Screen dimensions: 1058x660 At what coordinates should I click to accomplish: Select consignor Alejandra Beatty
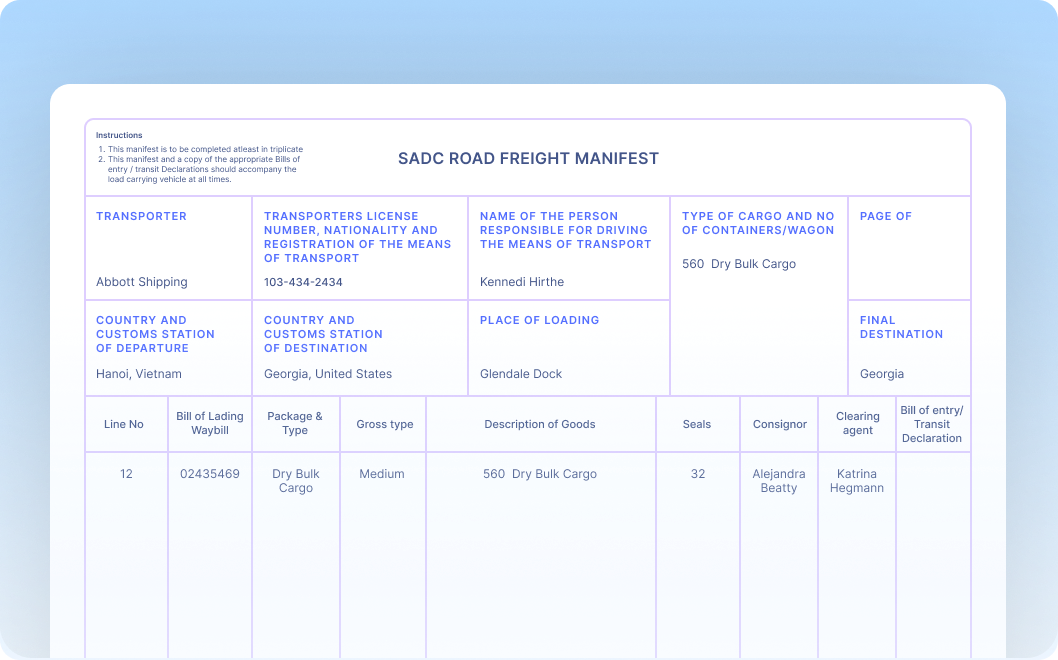click(x=779, y=481)
